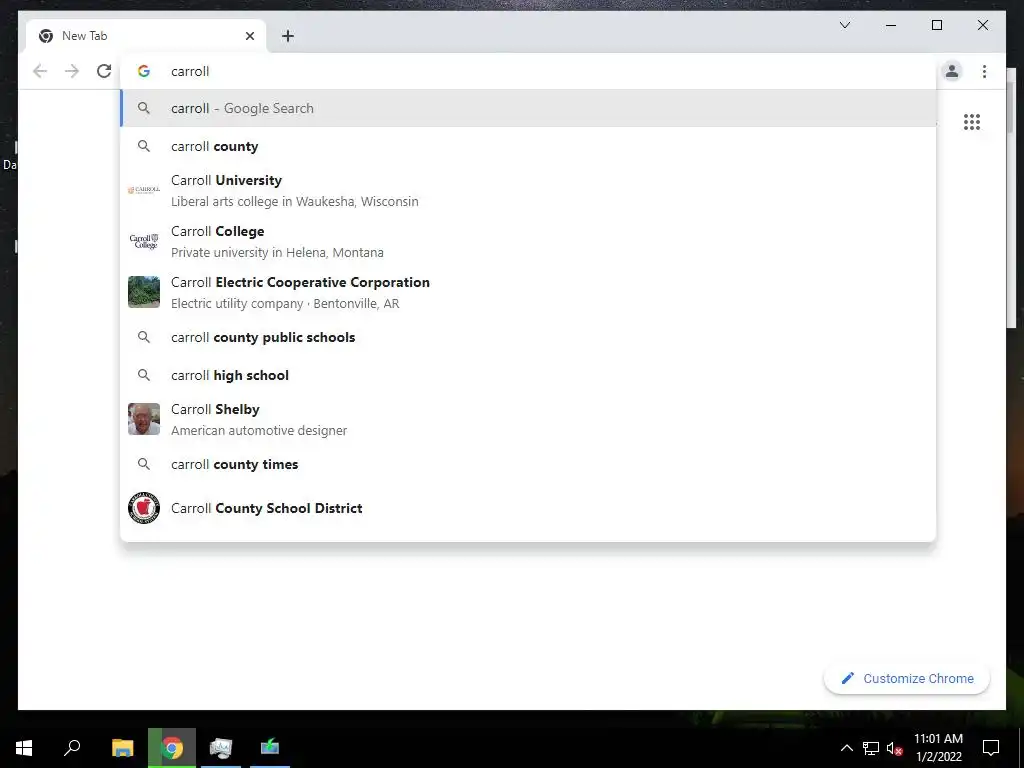The height and width of the screenshot is (768, 1024).
Task: Click Customize Chrome button
Action: pos(907,679)
